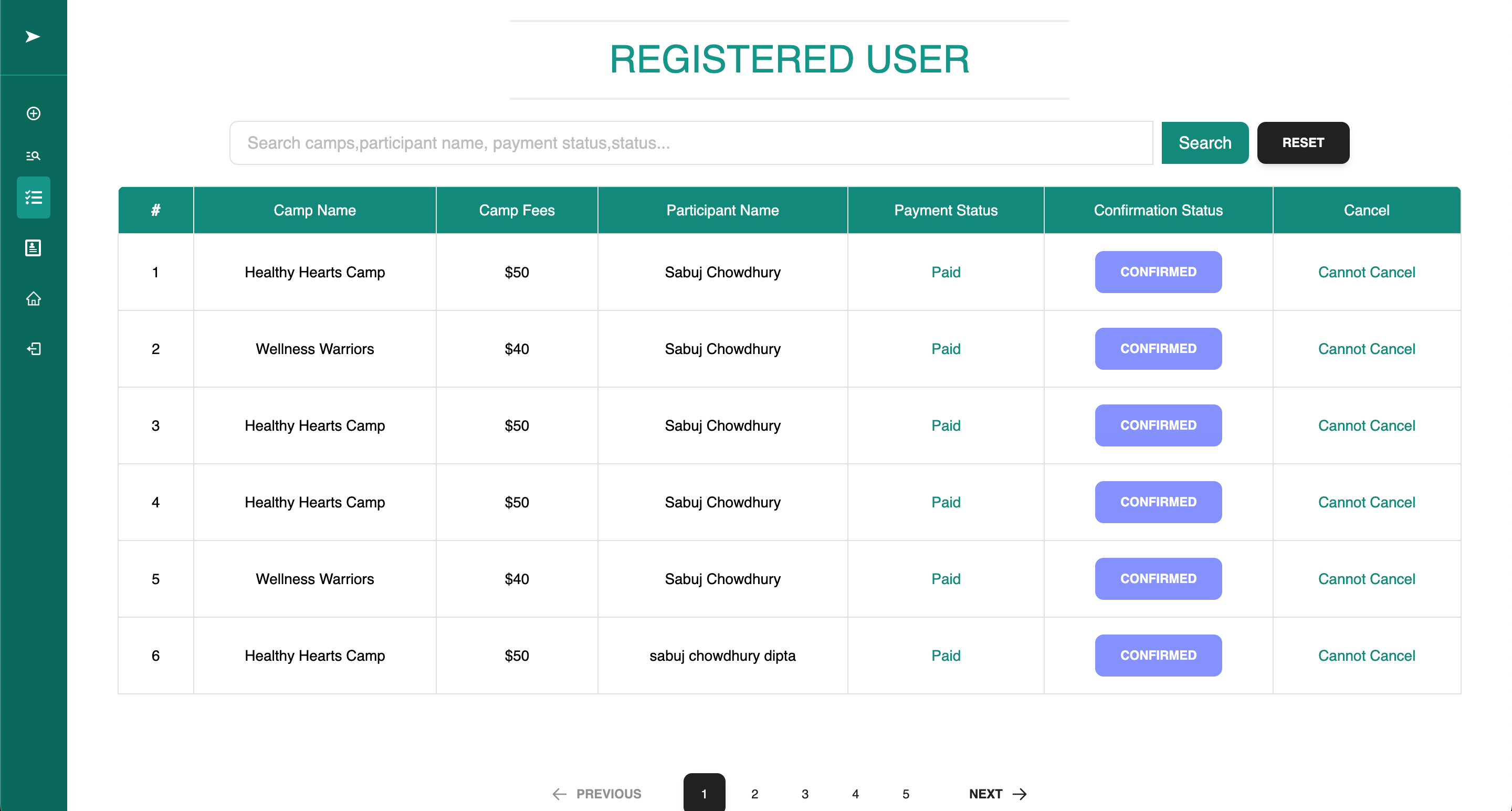Click PREVIOUS pagination button
Screen dimensions: 1512x811
(597, 793)
